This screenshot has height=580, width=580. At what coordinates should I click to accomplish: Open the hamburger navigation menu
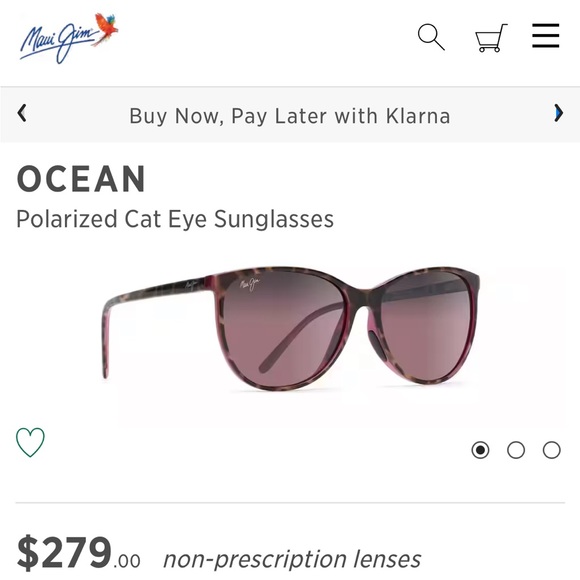(546, 36)
